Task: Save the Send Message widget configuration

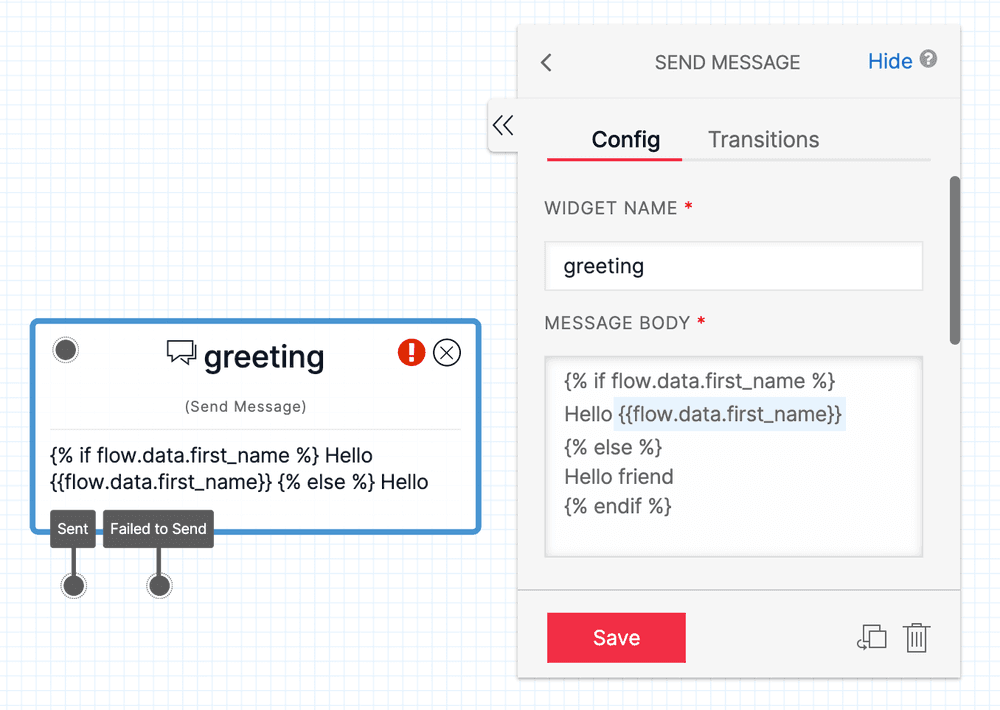Action: click(616, 637)
